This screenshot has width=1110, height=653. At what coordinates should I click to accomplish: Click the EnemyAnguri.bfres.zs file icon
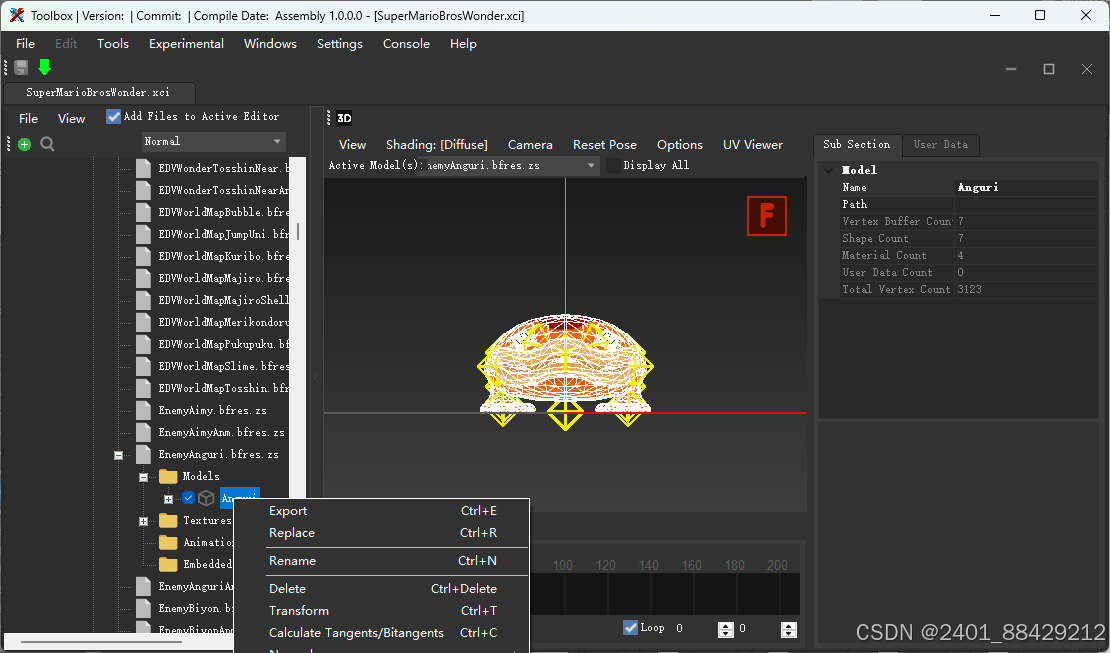pos(144,454)
